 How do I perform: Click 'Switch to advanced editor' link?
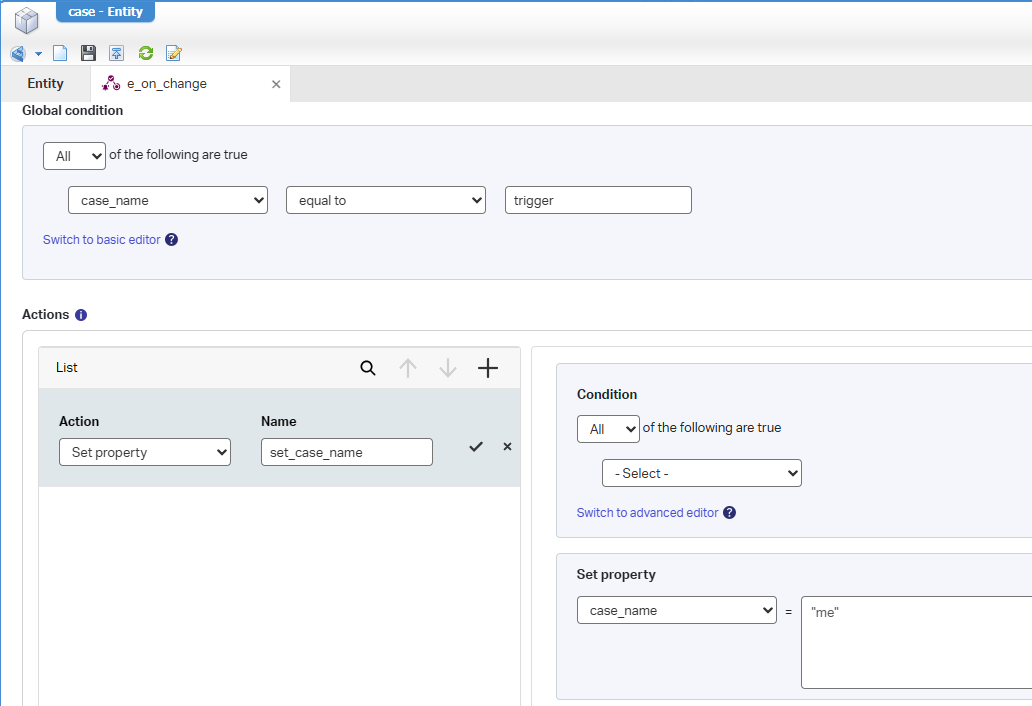647,513
